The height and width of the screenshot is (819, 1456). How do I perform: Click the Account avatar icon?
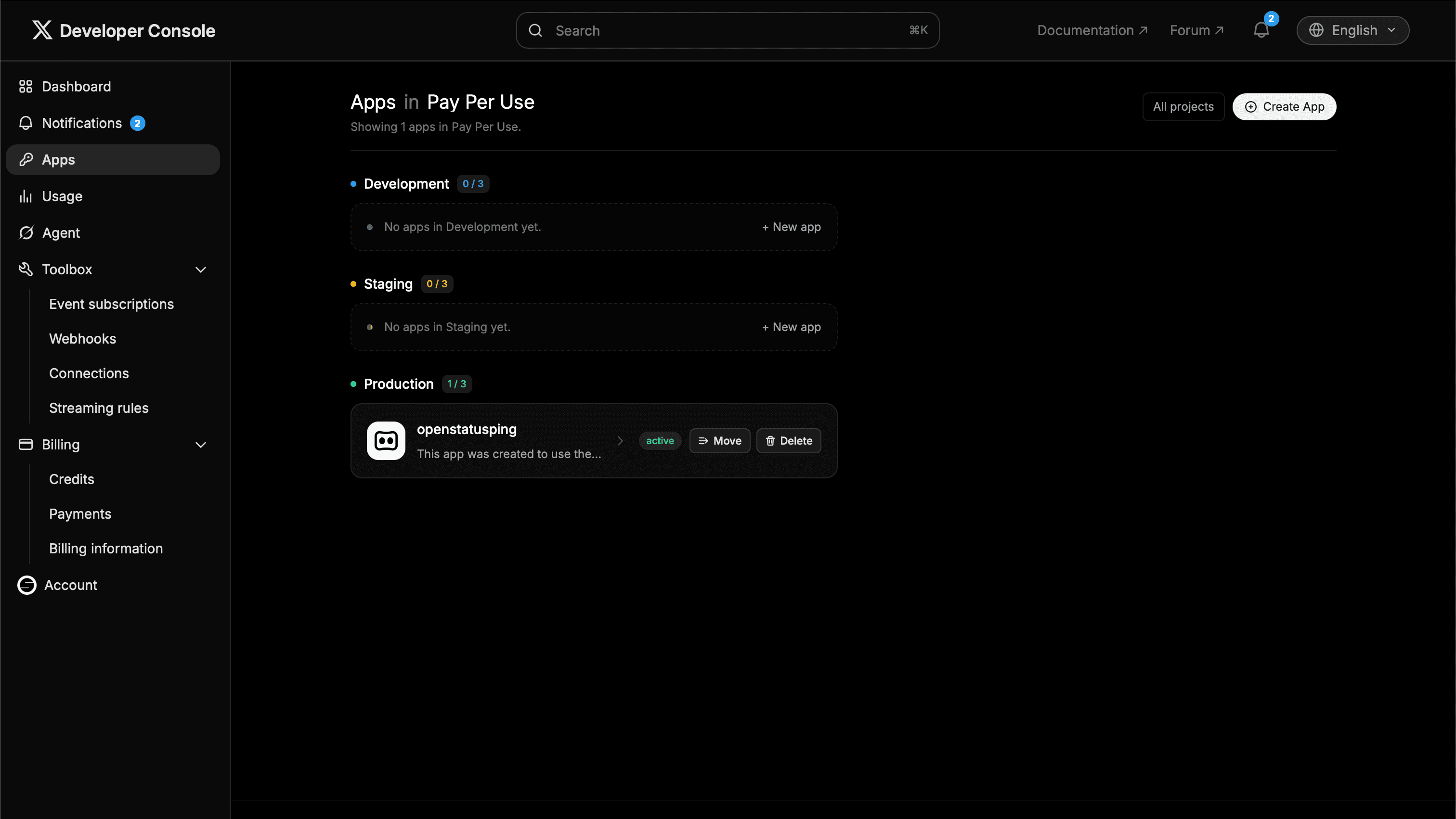26,585
